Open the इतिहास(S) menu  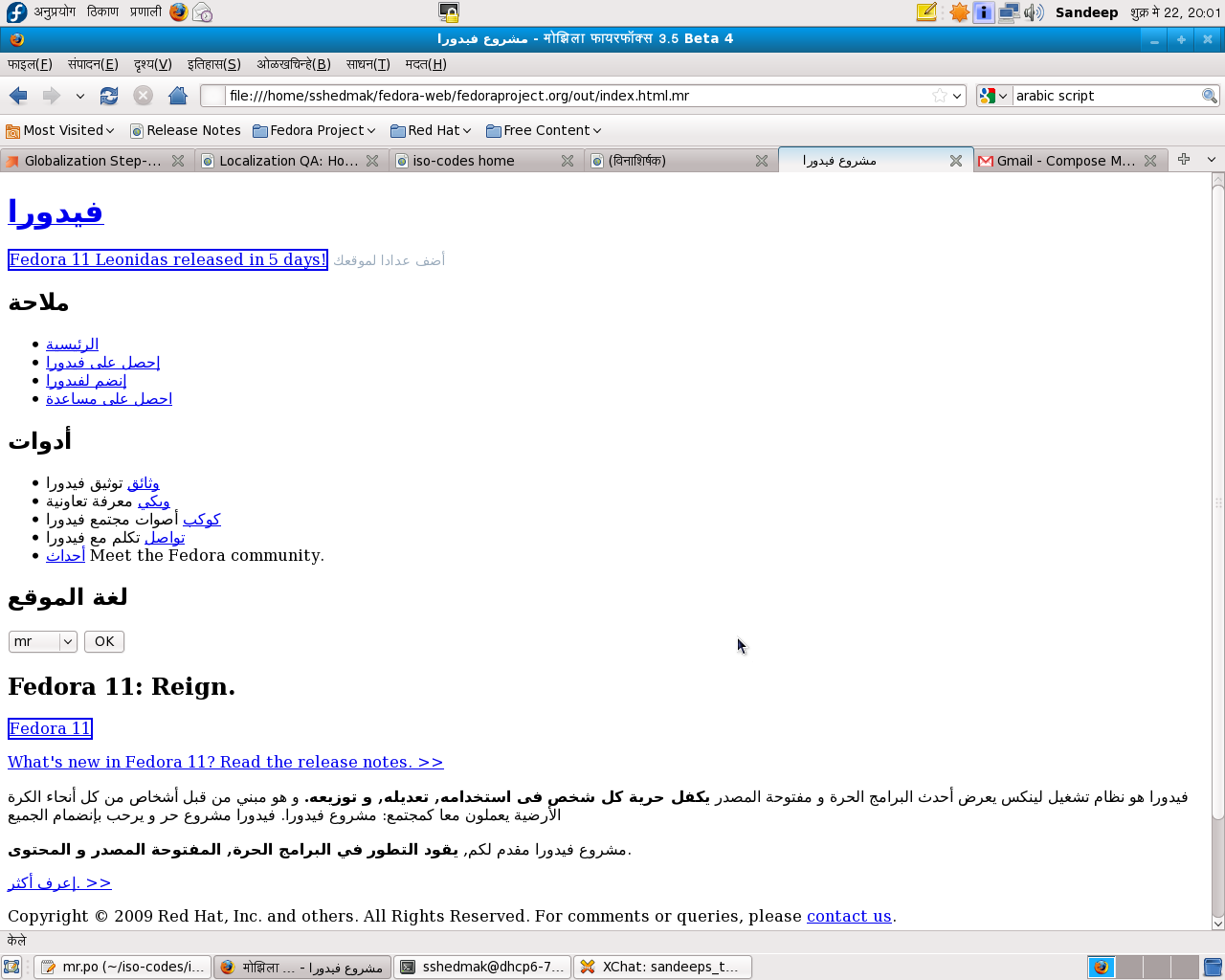[x=213, y=64]
